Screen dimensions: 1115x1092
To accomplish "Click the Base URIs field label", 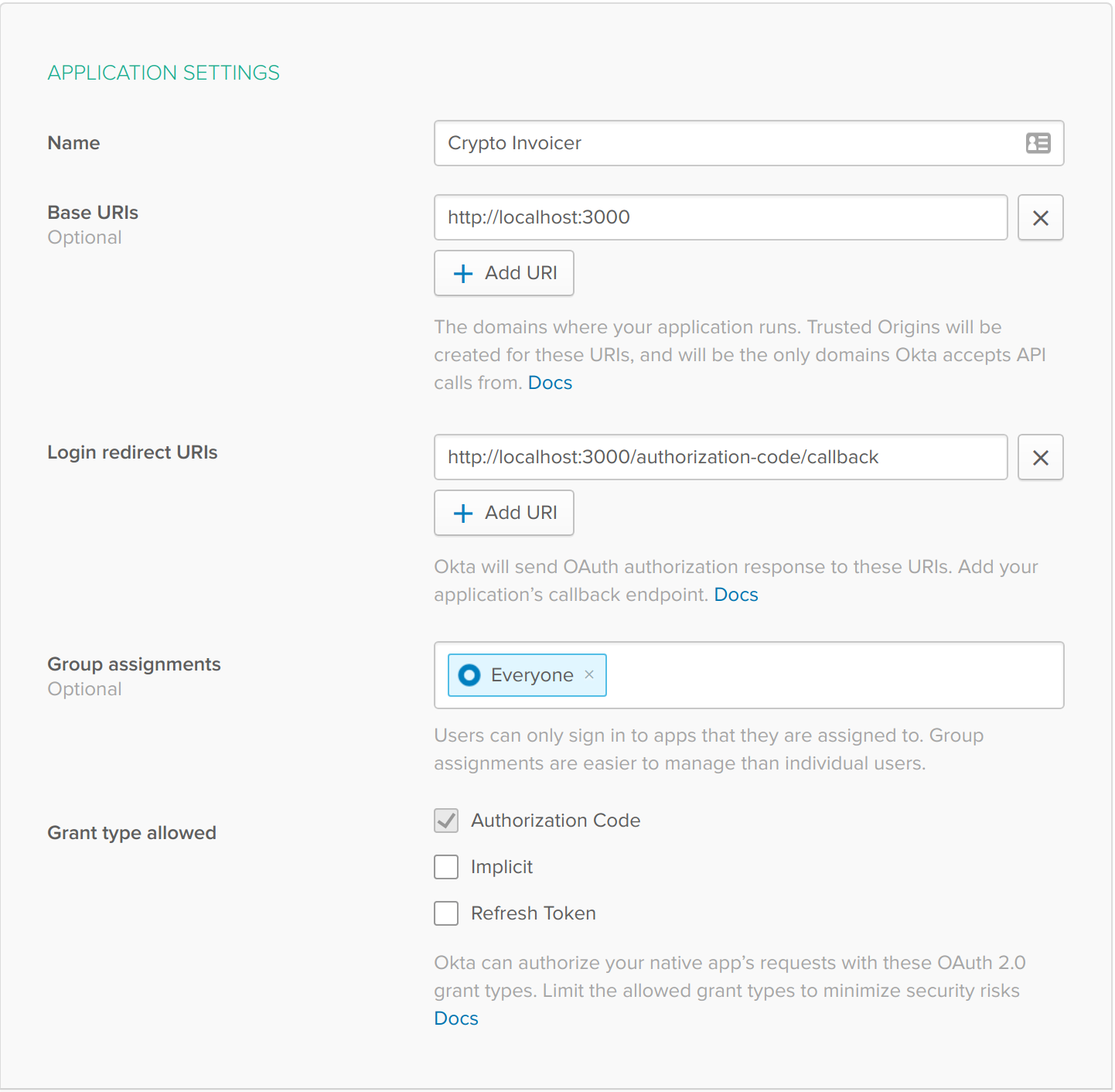I will tap(93, 213).
